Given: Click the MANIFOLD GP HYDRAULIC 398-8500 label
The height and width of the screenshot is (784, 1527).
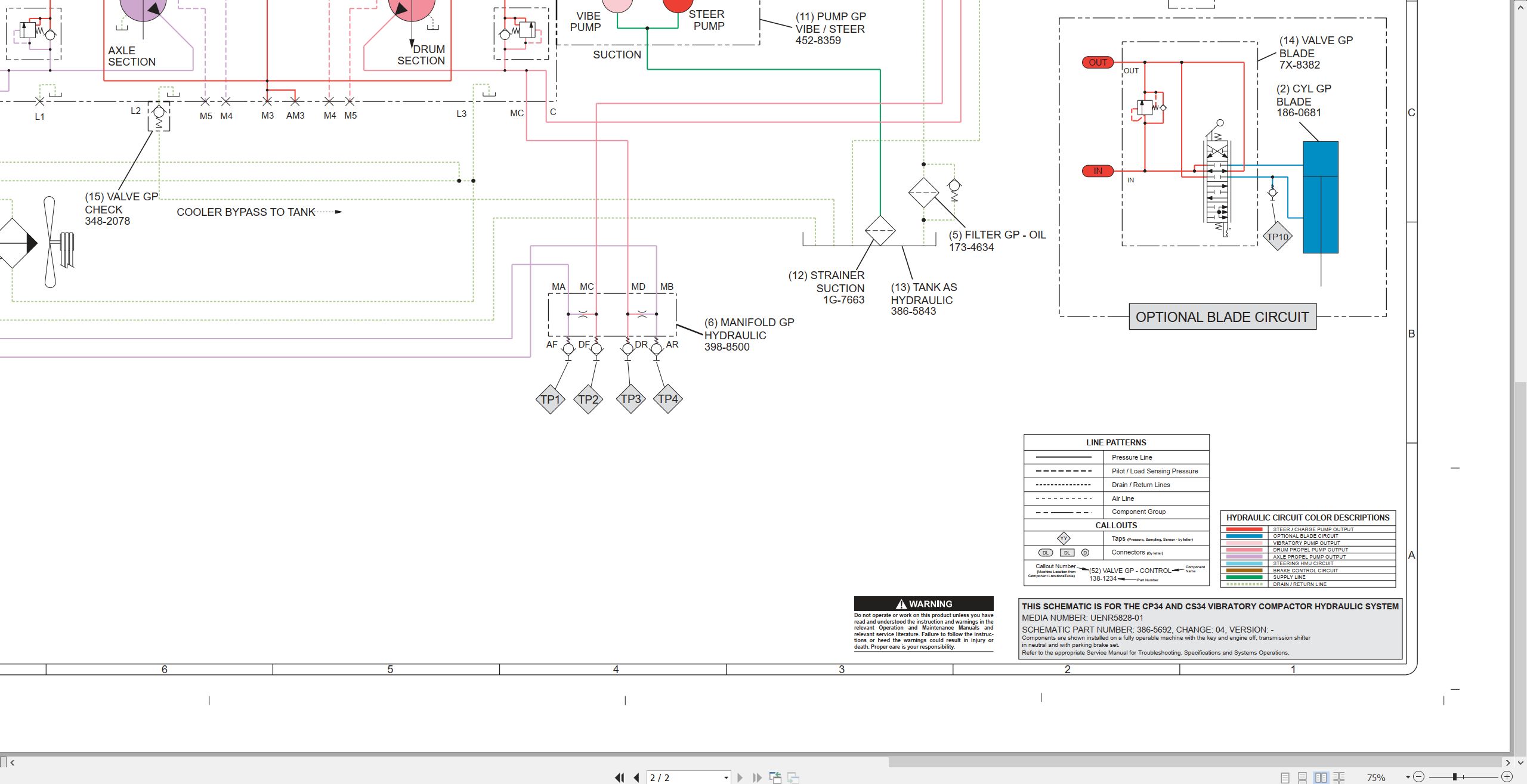Looking at the screenshot, I should click(749, 334).
